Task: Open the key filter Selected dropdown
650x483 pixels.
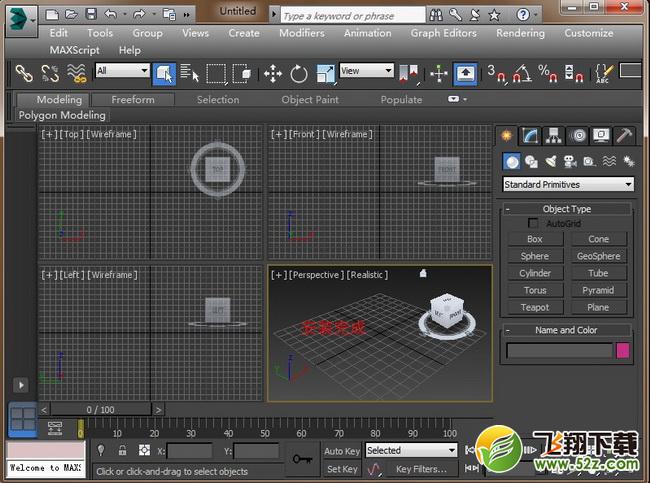Action: (x=411, y=450)
